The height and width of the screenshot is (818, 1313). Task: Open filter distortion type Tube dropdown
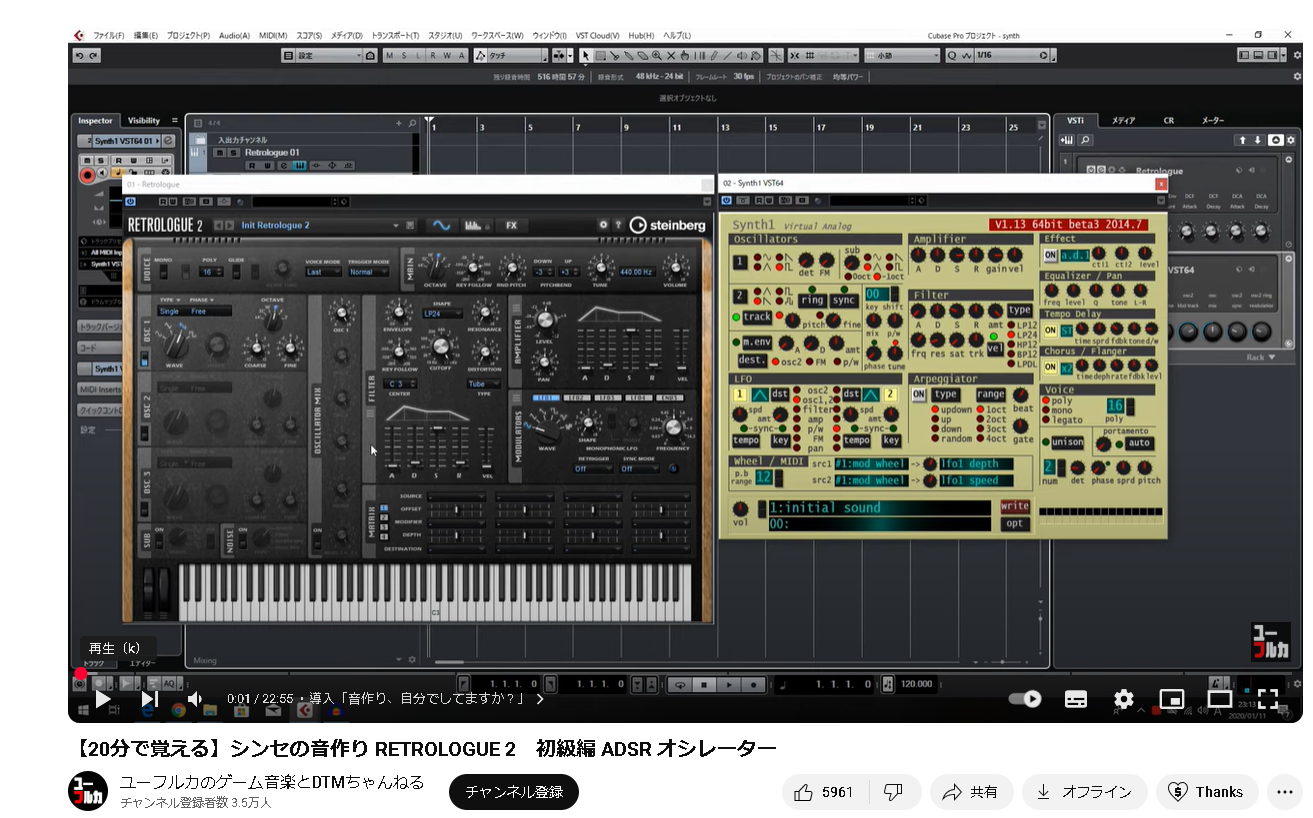point(484,384)
